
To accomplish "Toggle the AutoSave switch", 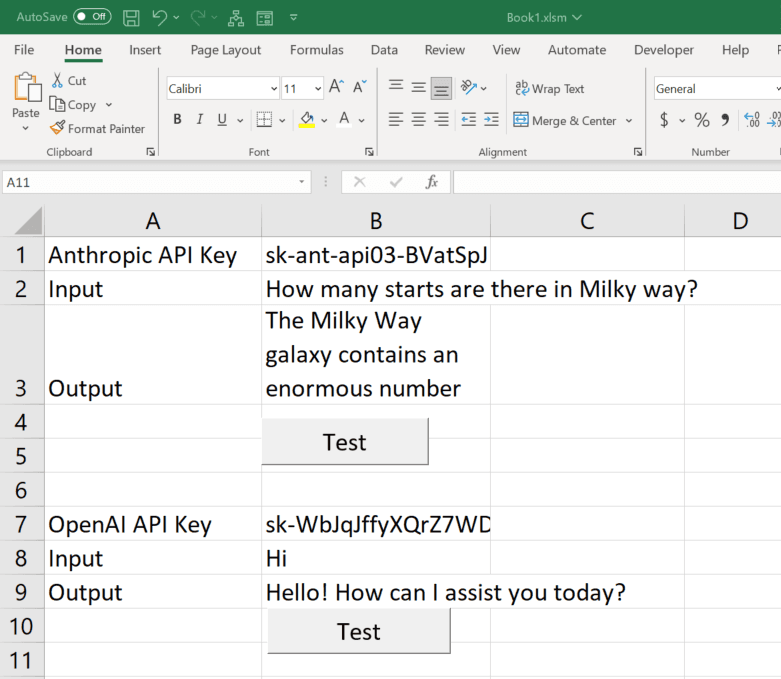I will coord(92,17).
